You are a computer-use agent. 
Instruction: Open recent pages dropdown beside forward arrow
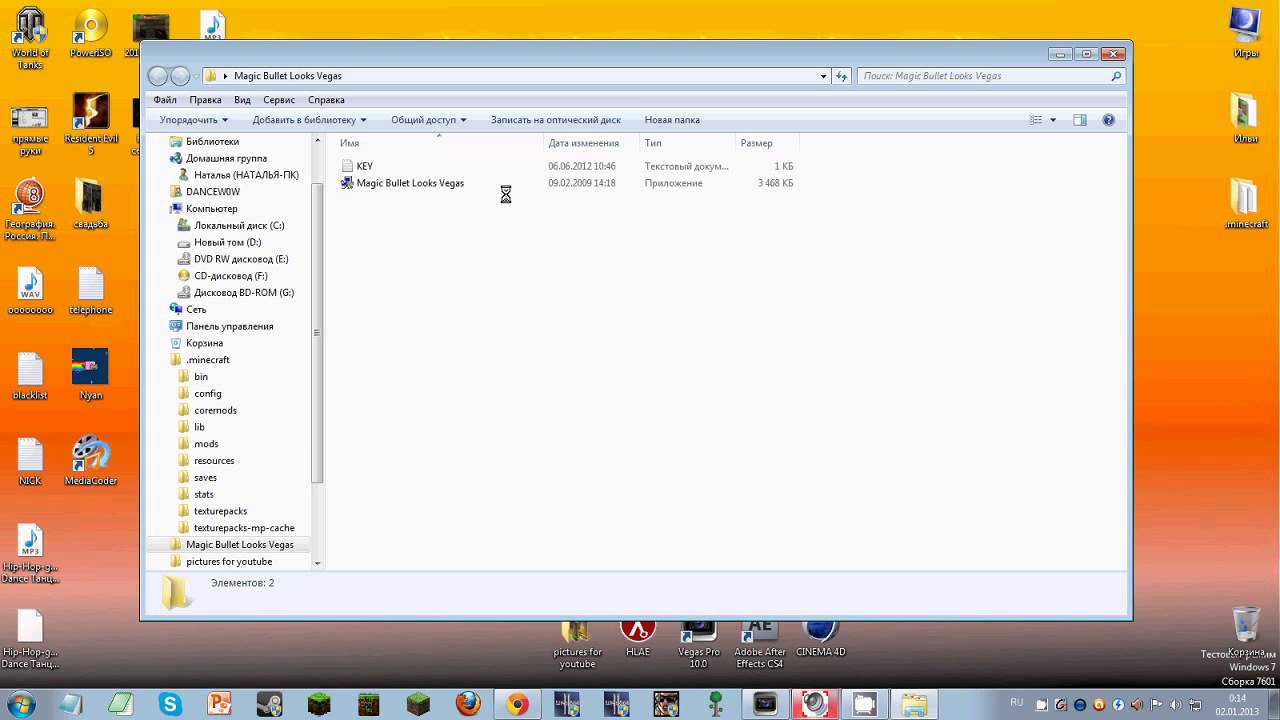198,76
